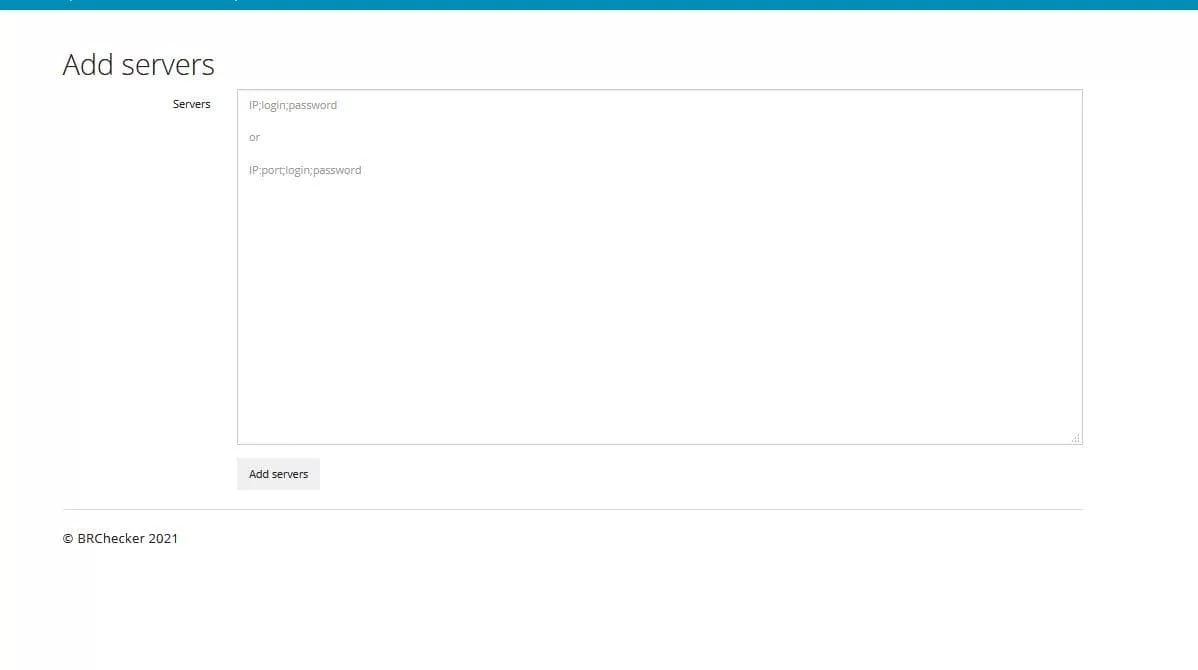
Task: Click the "Servers" field label
Action: click(x=191, y=103)
